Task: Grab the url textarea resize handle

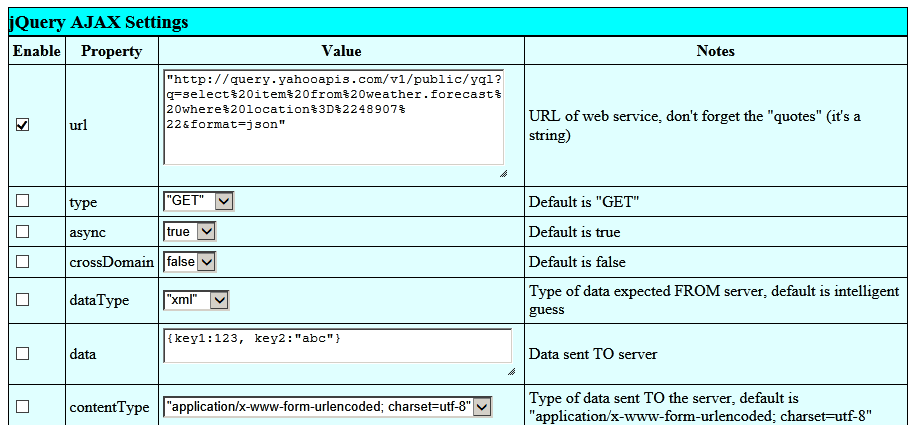Action: pyautogui.click(x=503, y=173)
